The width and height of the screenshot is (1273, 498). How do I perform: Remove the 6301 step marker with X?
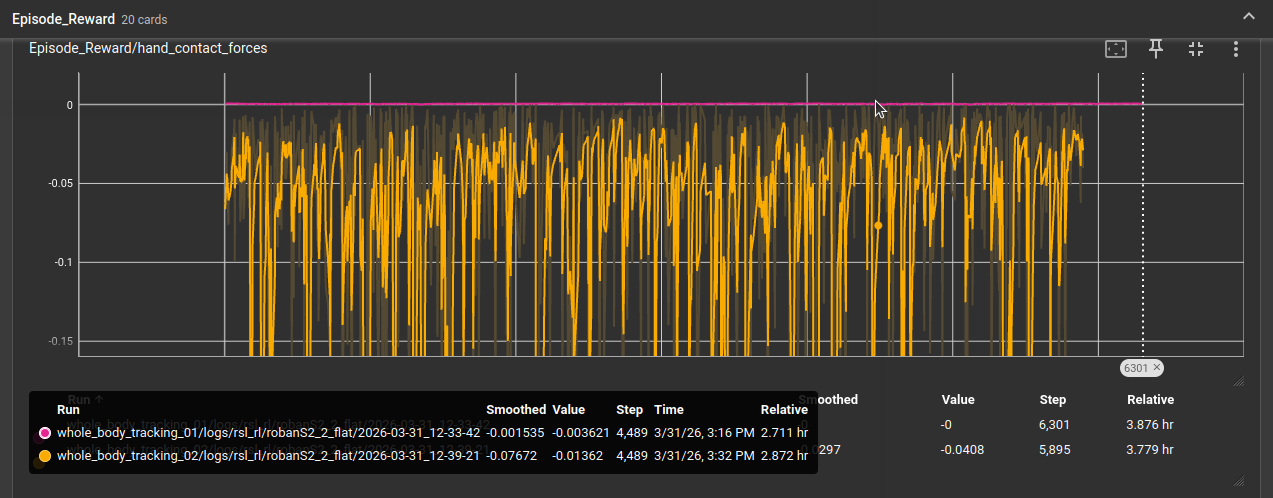point(1157,368)
